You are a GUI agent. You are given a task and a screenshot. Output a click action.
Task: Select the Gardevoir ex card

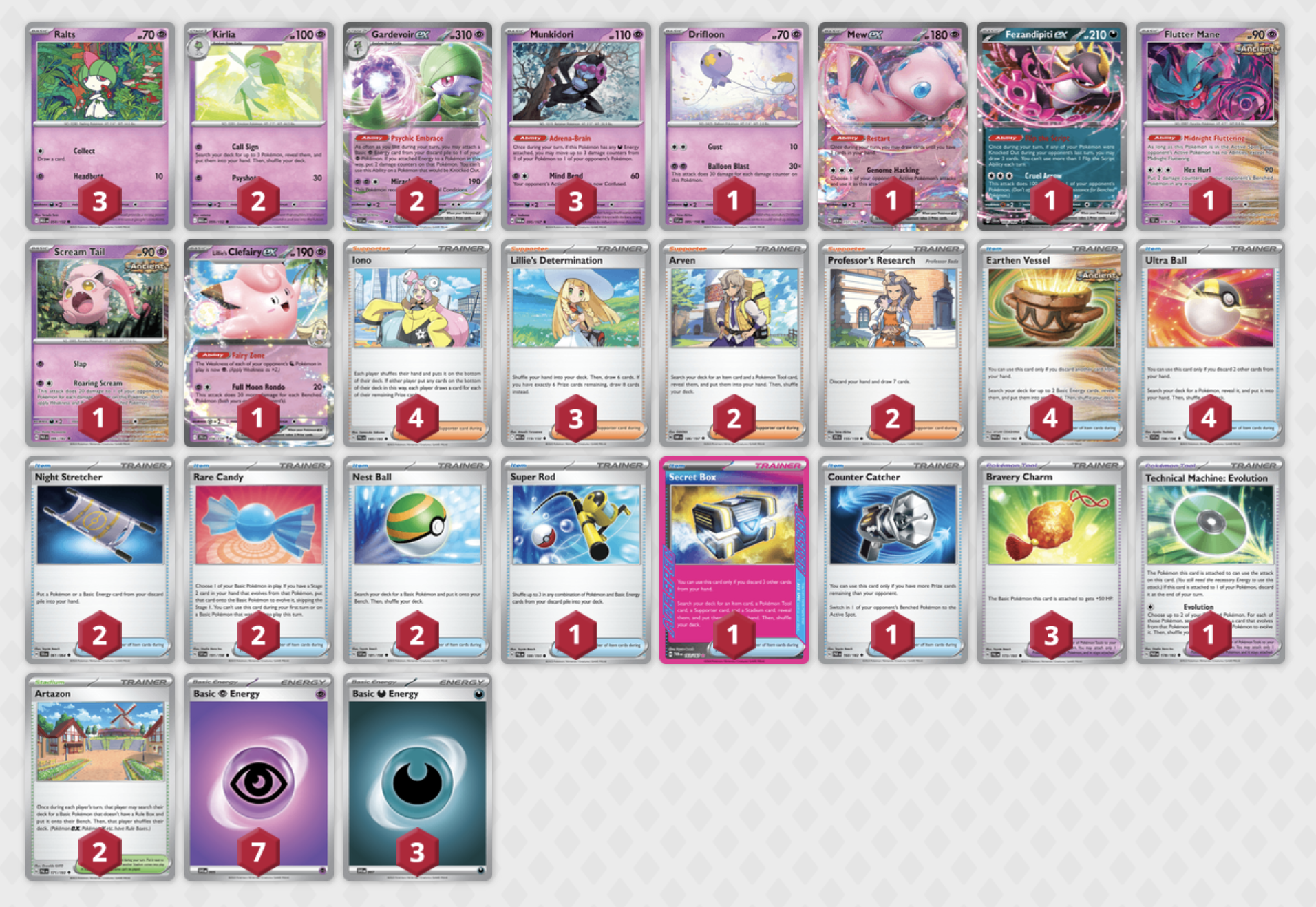417,126
